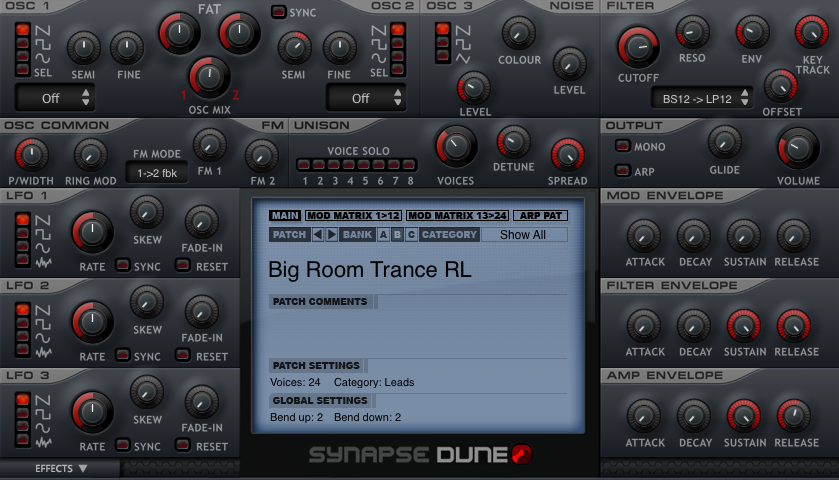The width and height of the screenshot is (839, 480).
Task: Click the DETUNE knob
Action: point(514,142)
